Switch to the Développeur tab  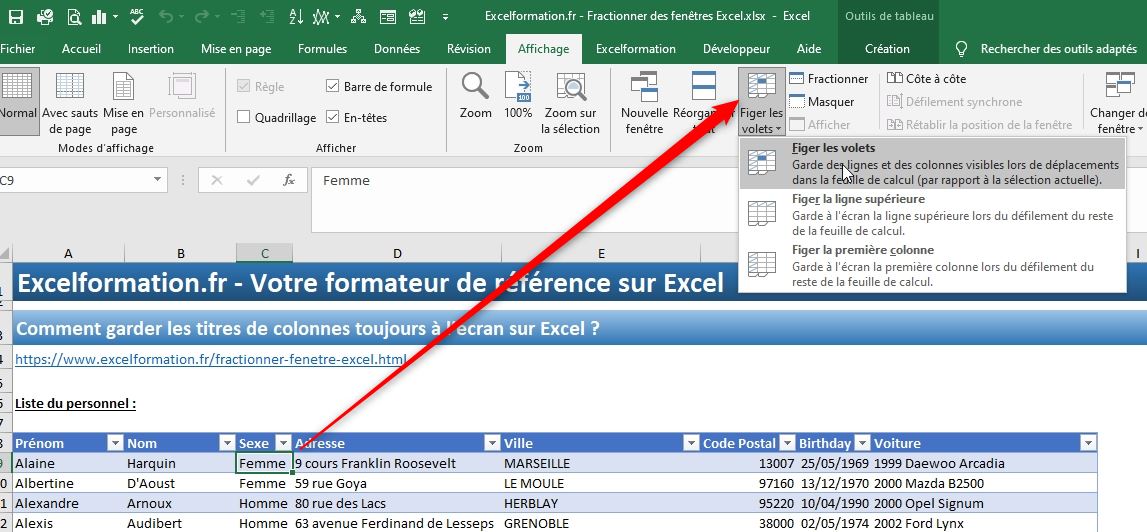pos(737,49)
